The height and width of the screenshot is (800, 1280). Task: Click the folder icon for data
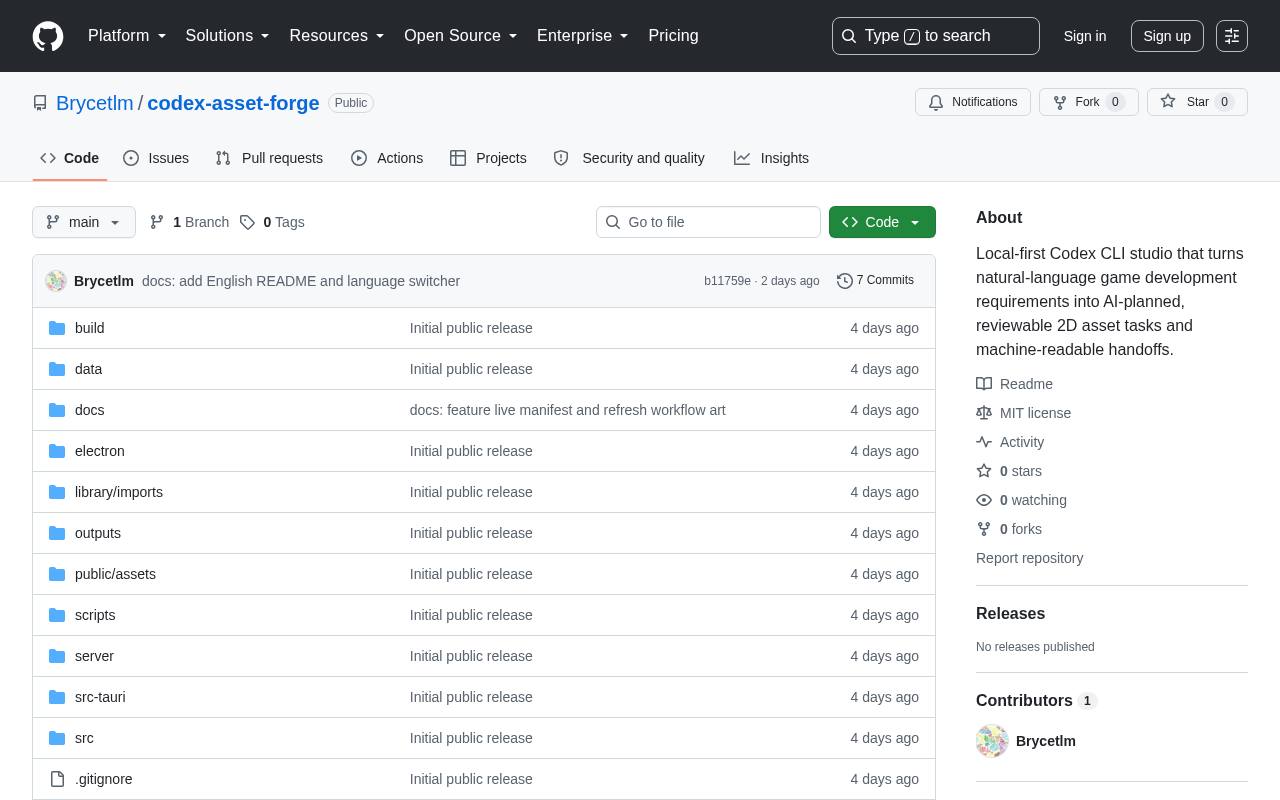[x=57, y=369]
